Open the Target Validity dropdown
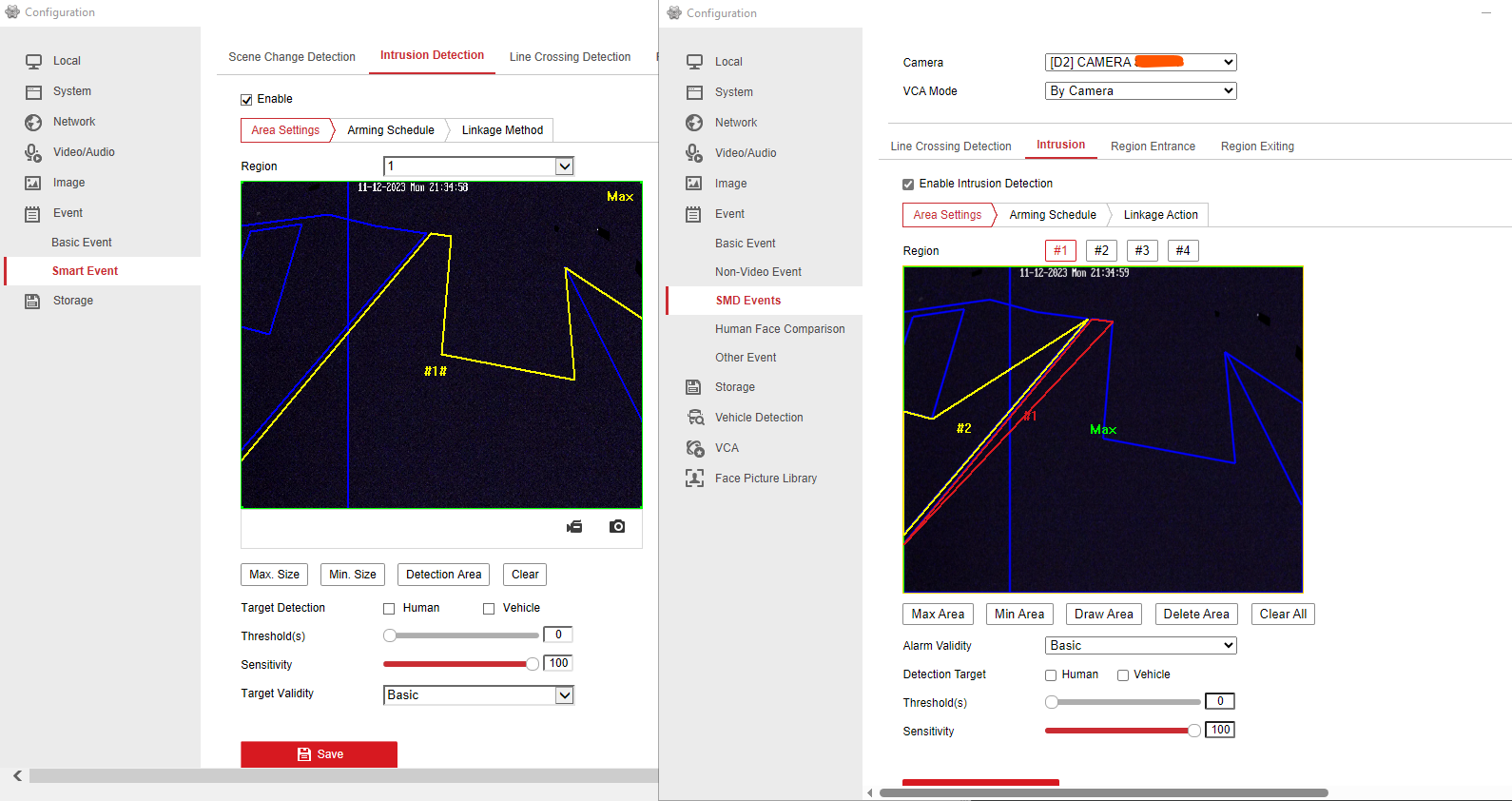The width and height of the screenshot is (1512, 801). tap(477, 695)
